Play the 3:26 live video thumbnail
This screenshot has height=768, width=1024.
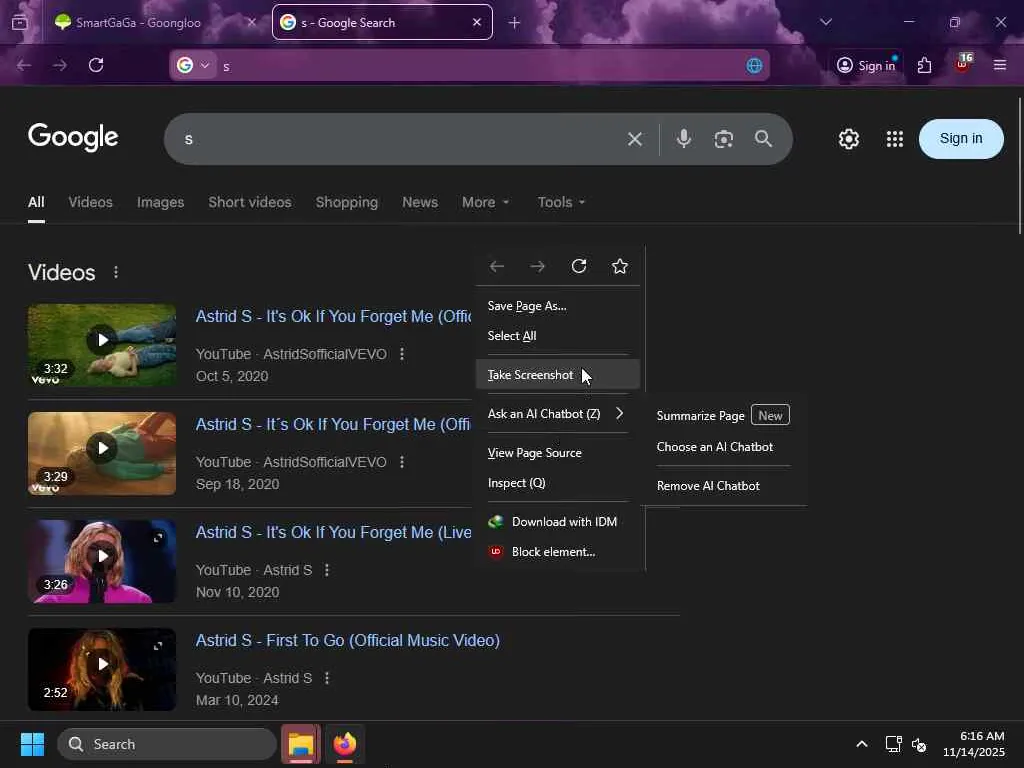[x=102, y=561]
